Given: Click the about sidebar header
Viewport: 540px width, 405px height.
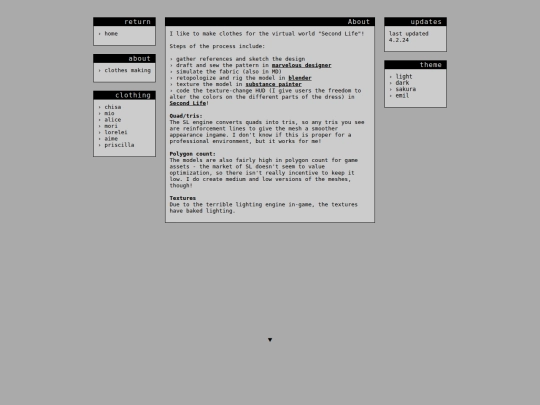Looking at the screenshot, I should click(x=124, y=59).
